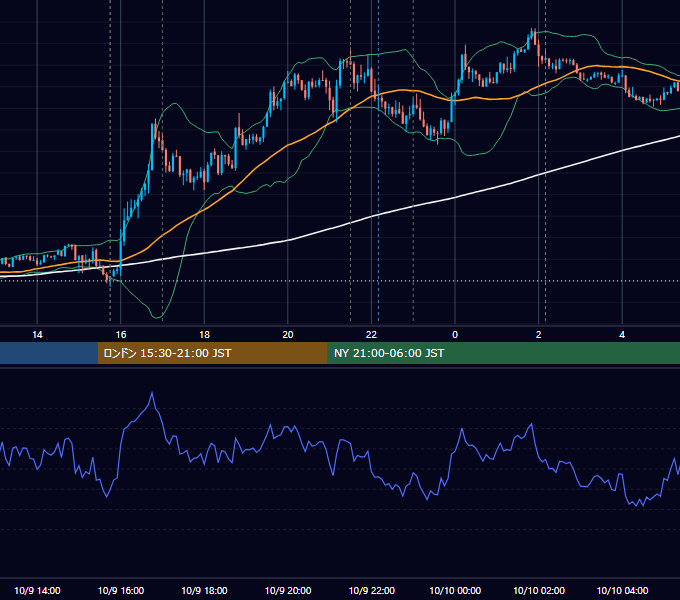
Task: Click the 10/10 04:00 time label
Action: (x=622, y=590)
